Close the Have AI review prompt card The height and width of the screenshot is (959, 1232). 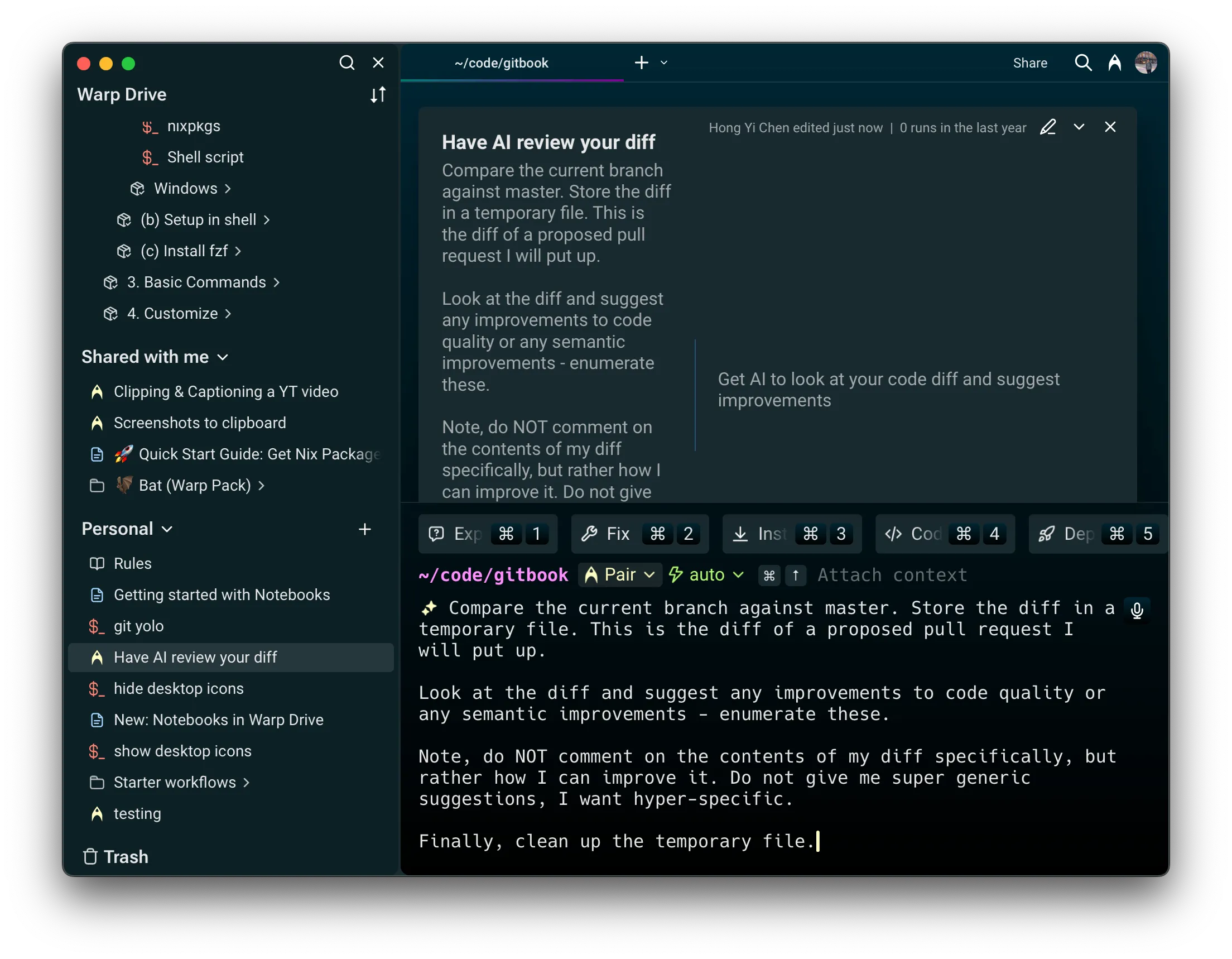coord(1110,127)
